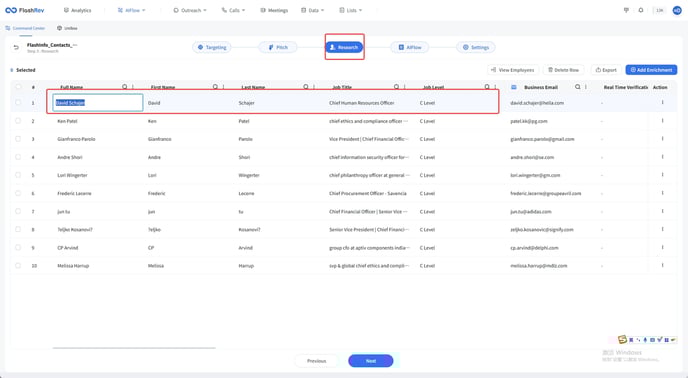Open Meetings in the top navigation
The width and height of the screenshot is (688, 378).
[x=274, y=10]
